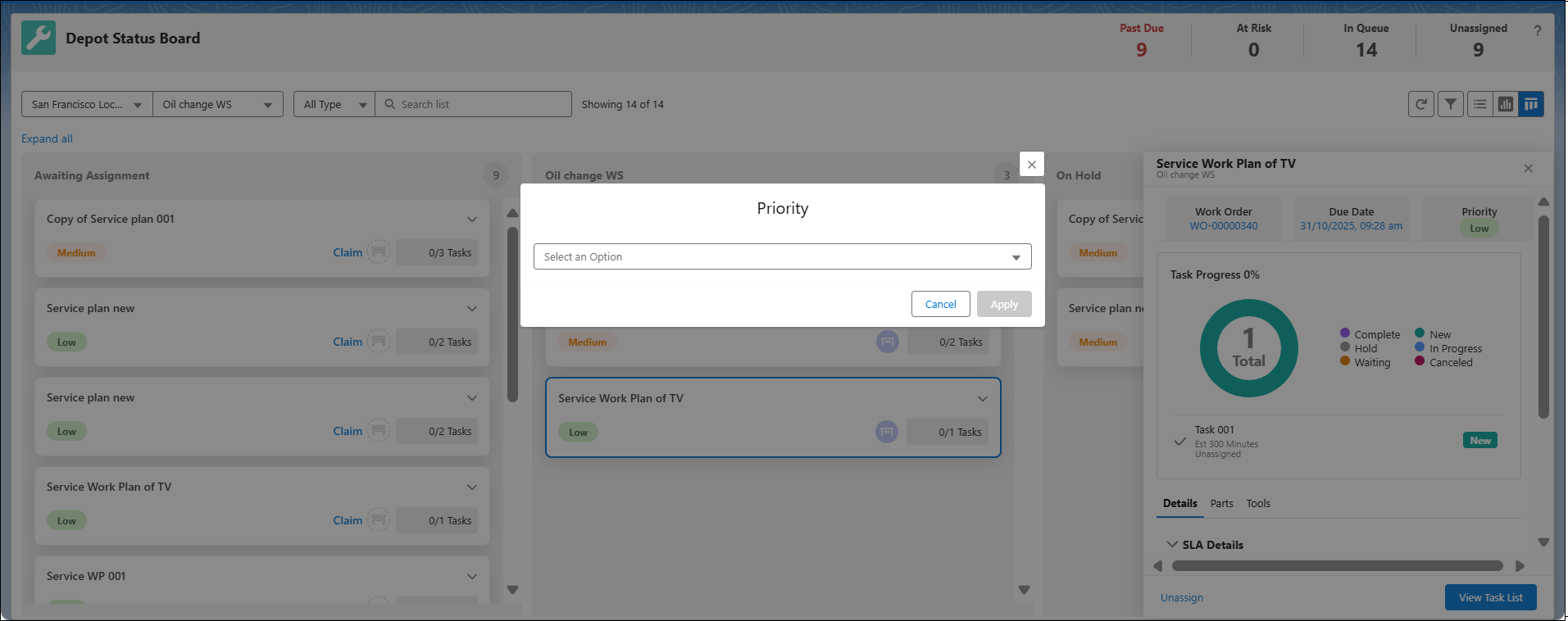This screenshot has width=1568, height=621.
Task: Close the Service Work Plan of TV side panel
Action: tap(1528, 168)
